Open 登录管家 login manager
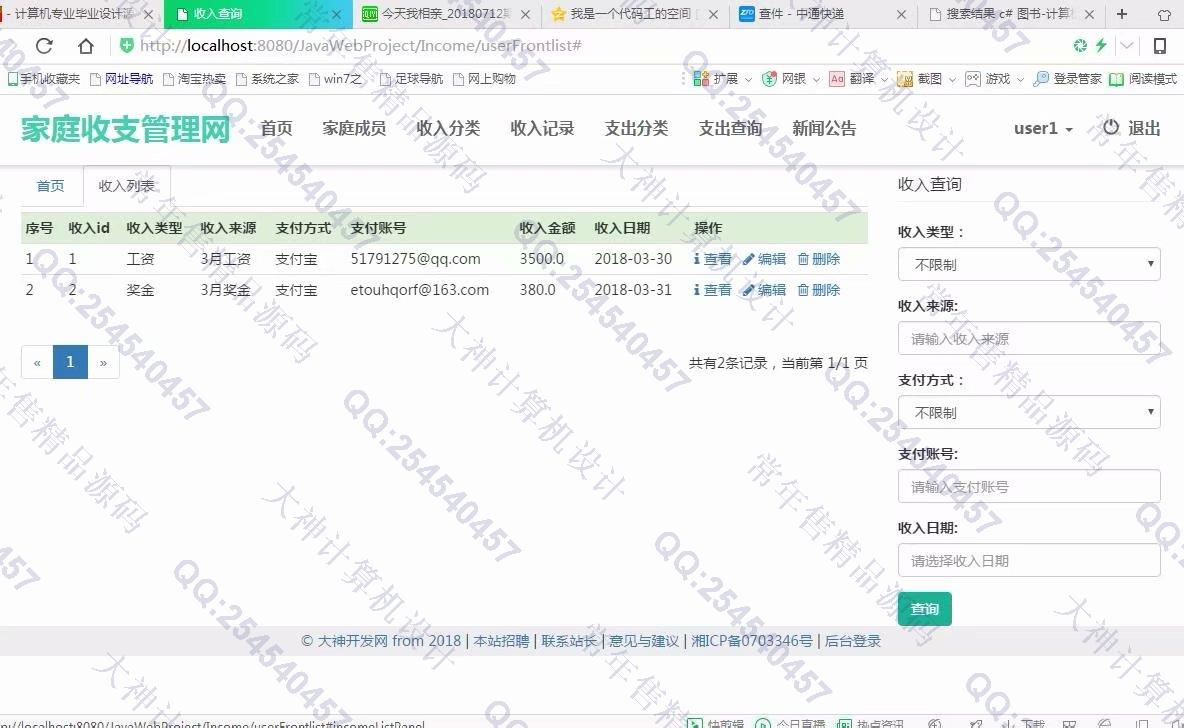Viewport: 1184px width, 728px height. 1067,79
